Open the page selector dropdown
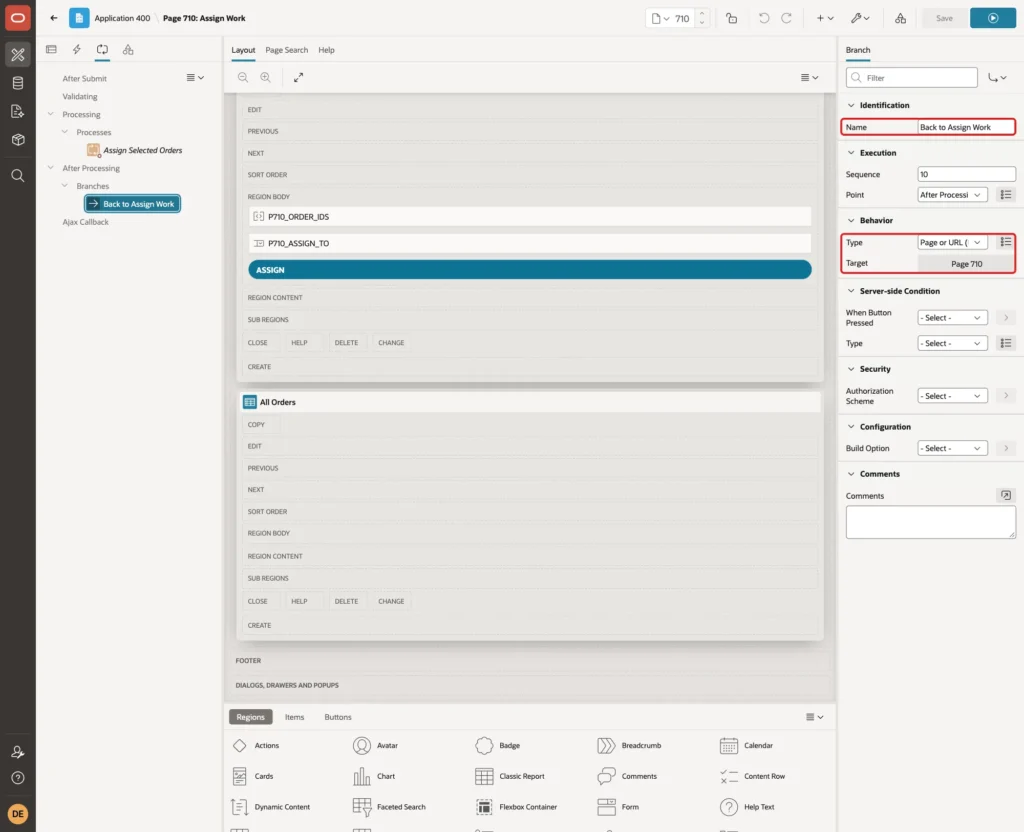This screenshot has height=832, width=1024. [x=660, y=18]
